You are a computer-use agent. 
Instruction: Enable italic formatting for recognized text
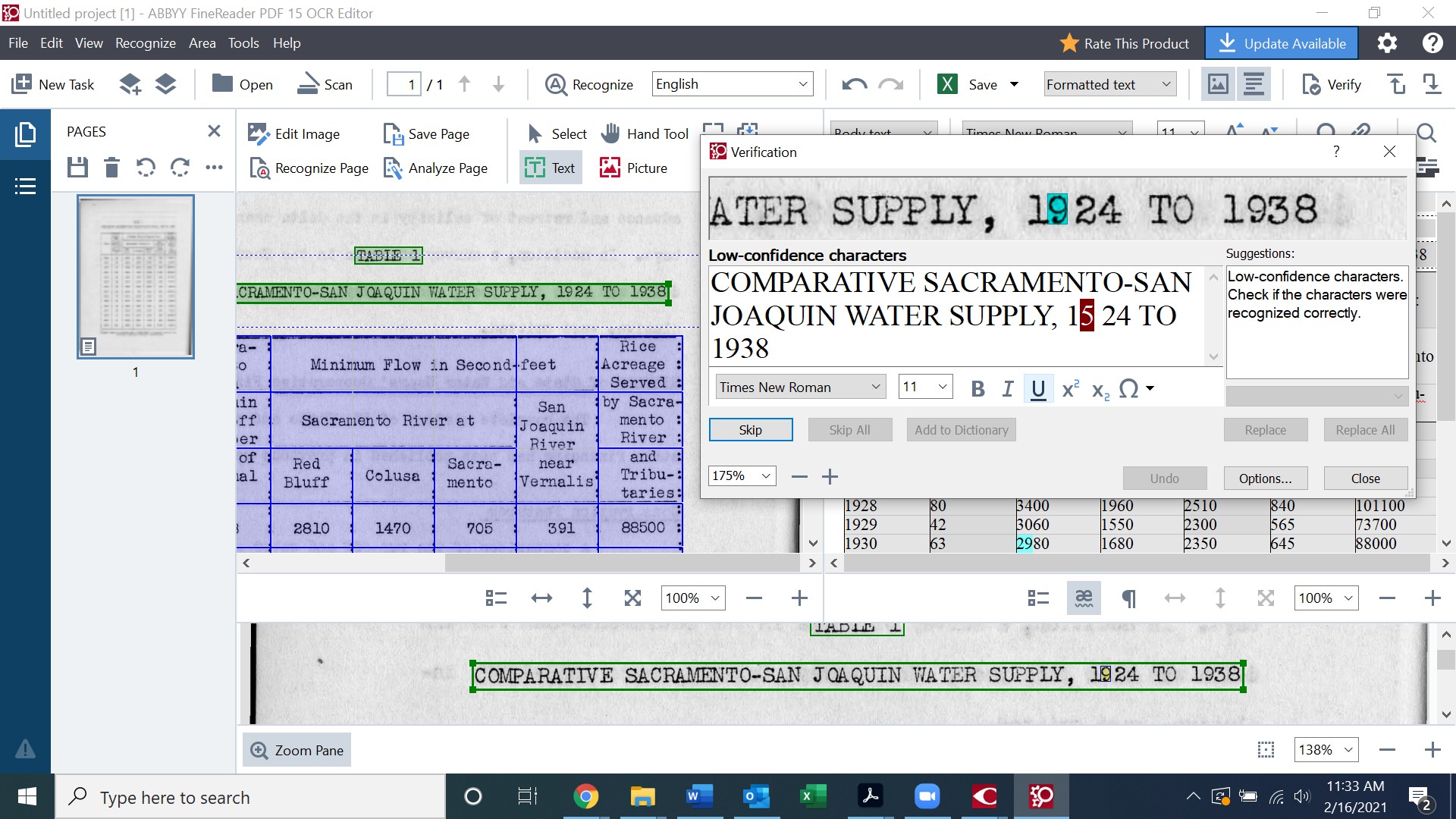[1008, 388]
